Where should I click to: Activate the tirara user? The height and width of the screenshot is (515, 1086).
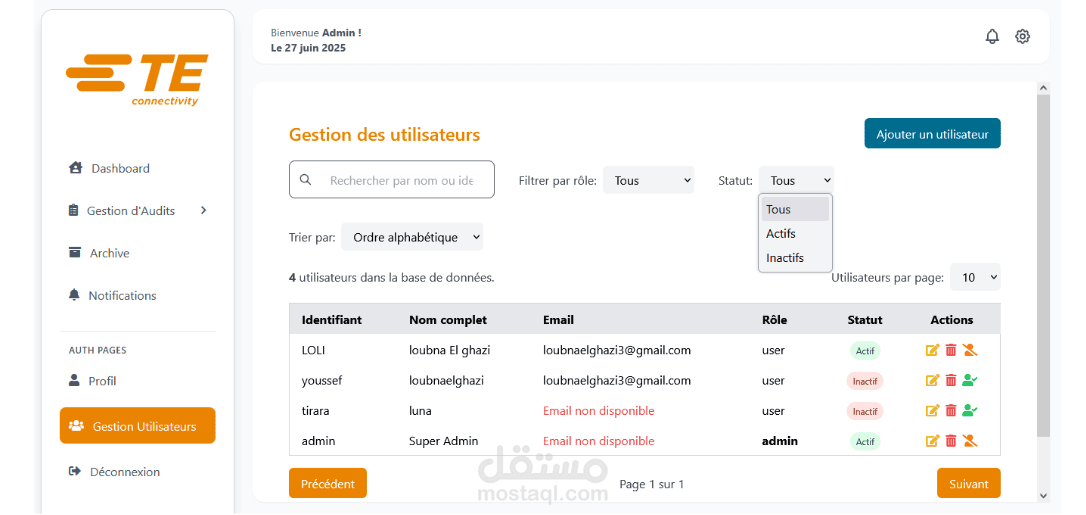click(x=970, y=410)
